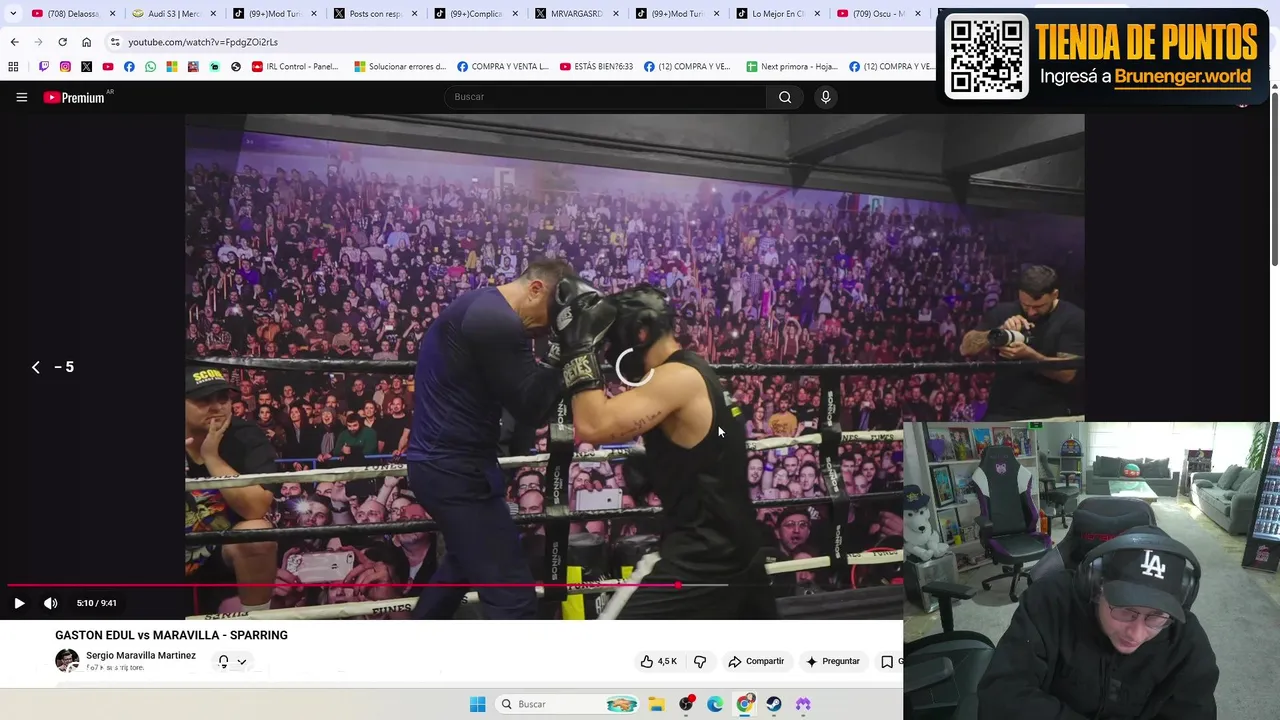This screenshot has width=1280, height=720.
Task: Click the Windows taskbar Buscar search box
Action: pos(567,704)
